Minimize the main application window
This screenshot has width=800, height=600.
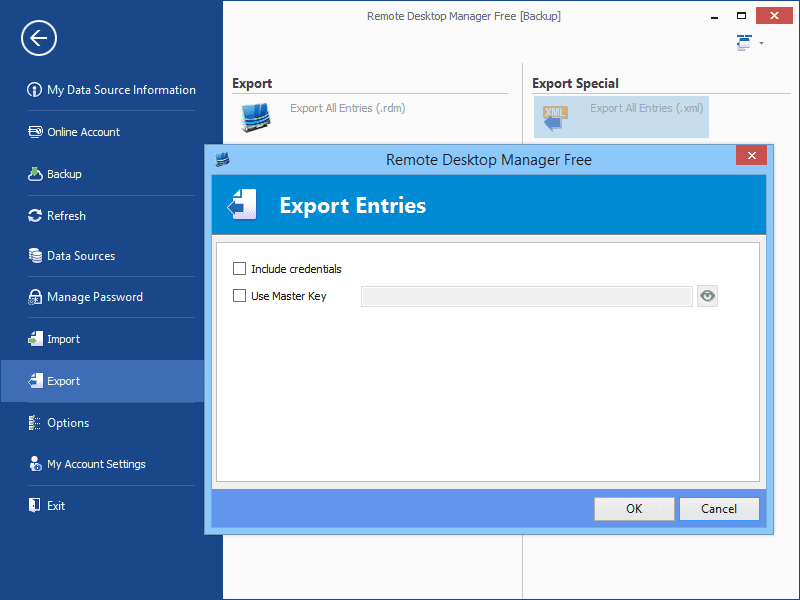pos(714,17)
